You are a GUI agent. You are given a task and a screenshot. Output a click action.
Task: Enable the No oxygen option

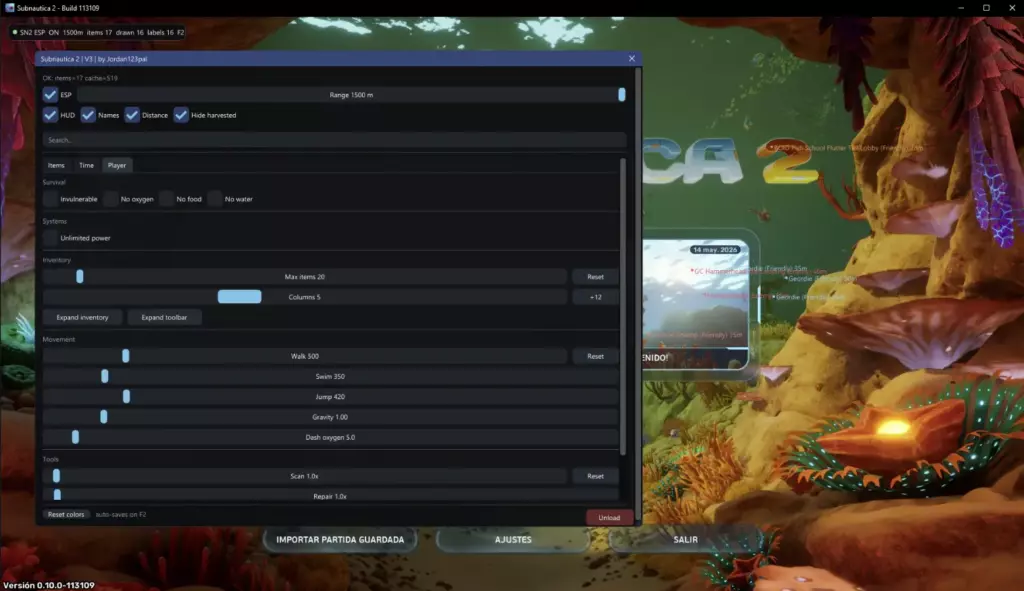point(110,199)
